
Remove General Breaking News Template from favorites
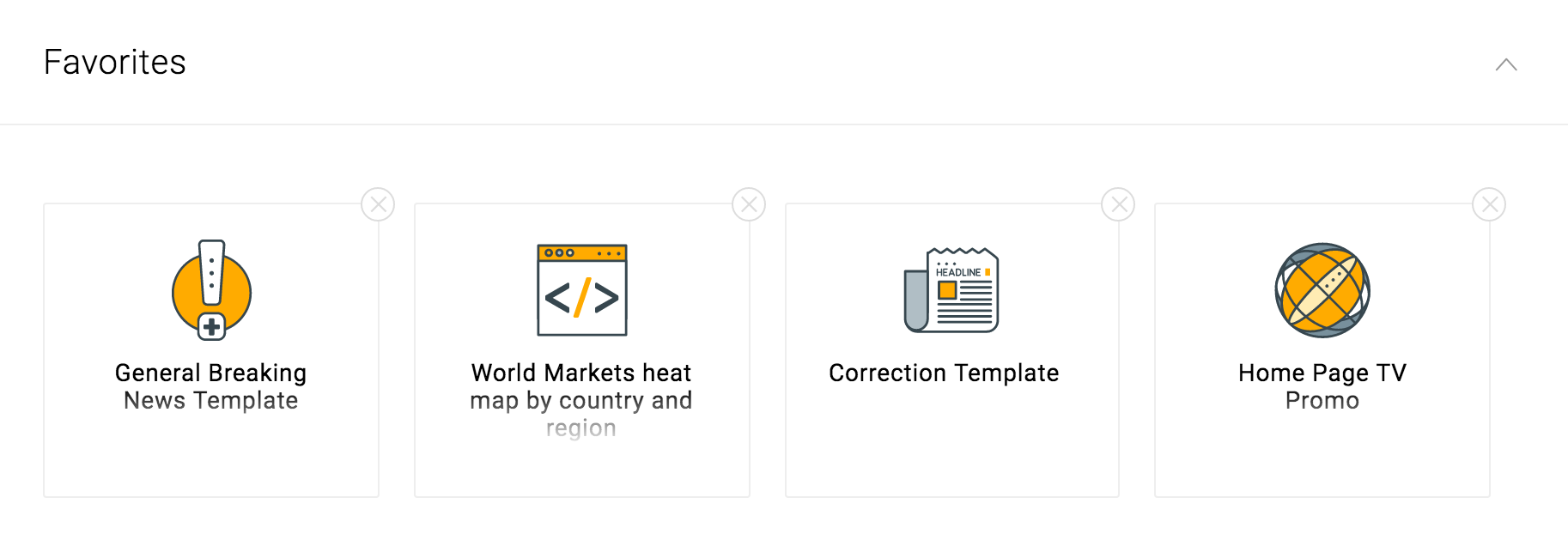pos(378,204)
